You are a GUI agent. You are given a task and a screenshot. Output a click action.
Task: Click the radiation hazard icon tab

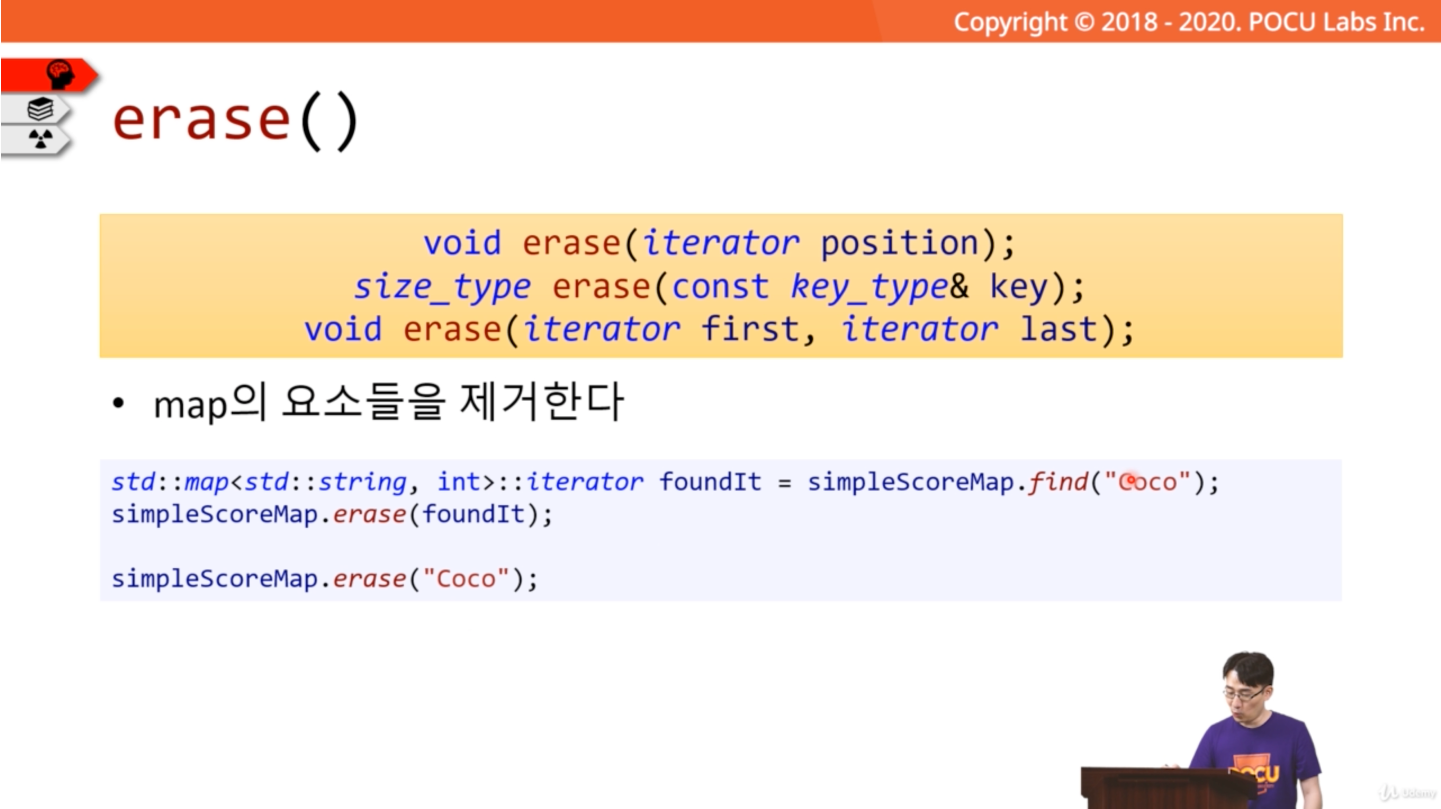tap(38, 140)
